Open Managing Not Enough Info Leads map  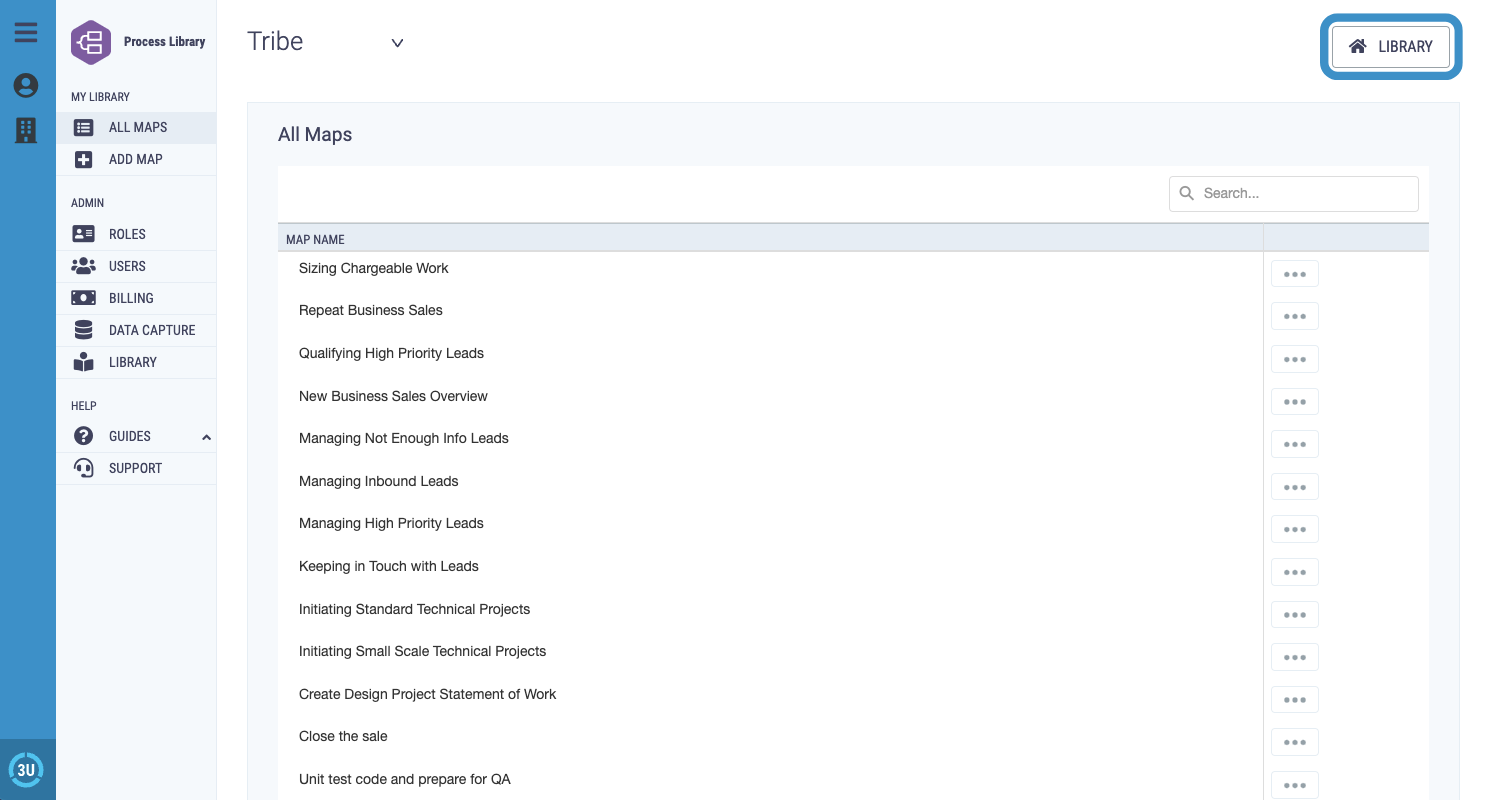(x=404, y=438)
